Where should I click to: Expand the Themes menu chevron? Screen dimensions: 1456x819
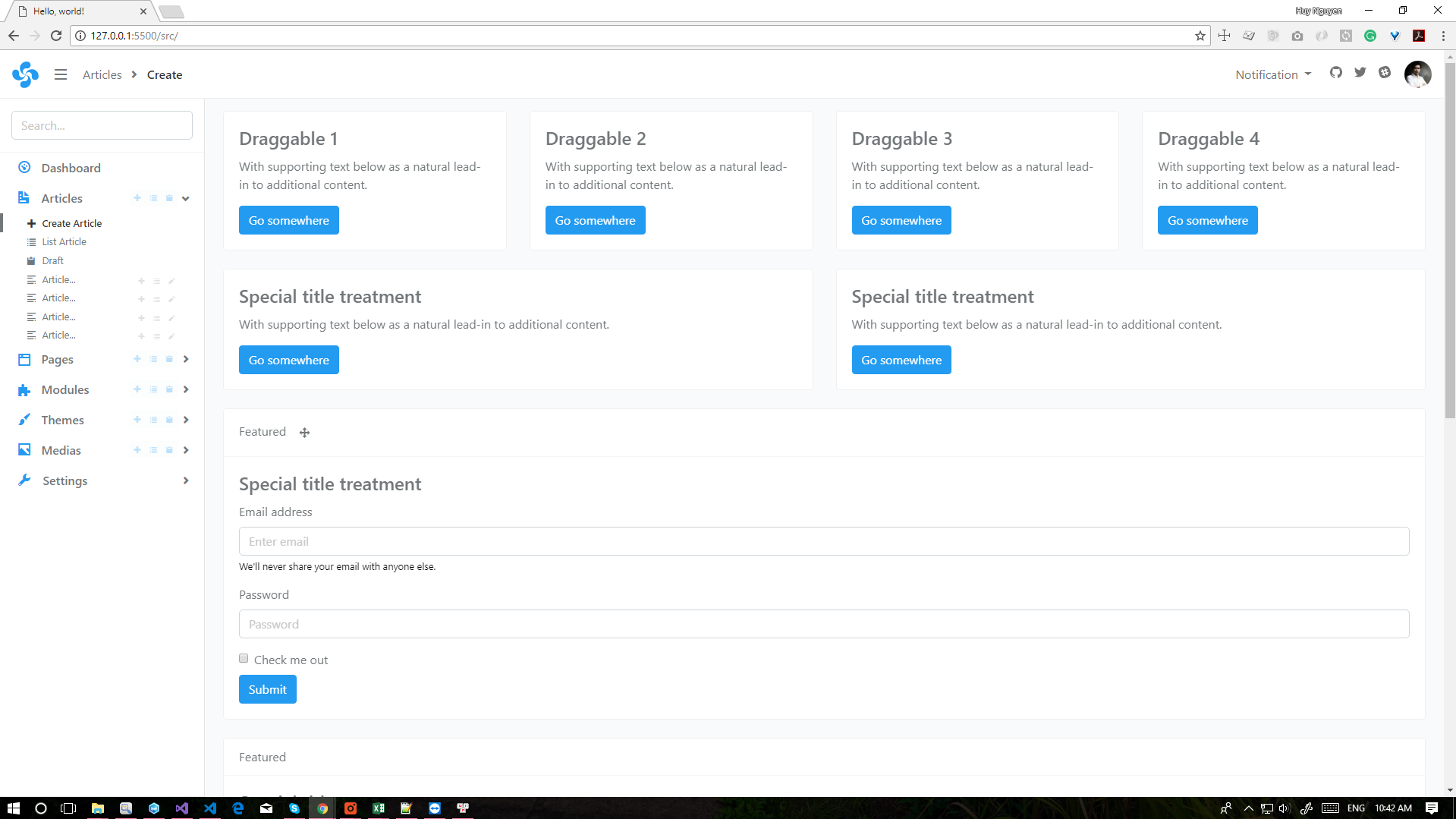tap(186, 420)
